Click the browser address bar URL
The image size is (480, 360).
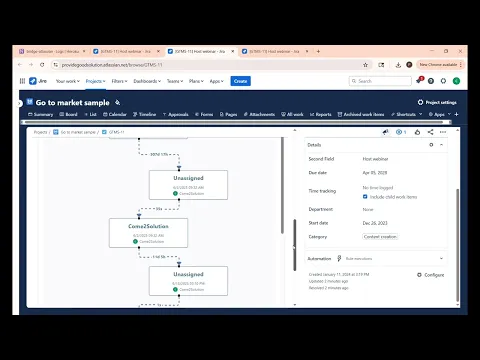tap(112, 65)
